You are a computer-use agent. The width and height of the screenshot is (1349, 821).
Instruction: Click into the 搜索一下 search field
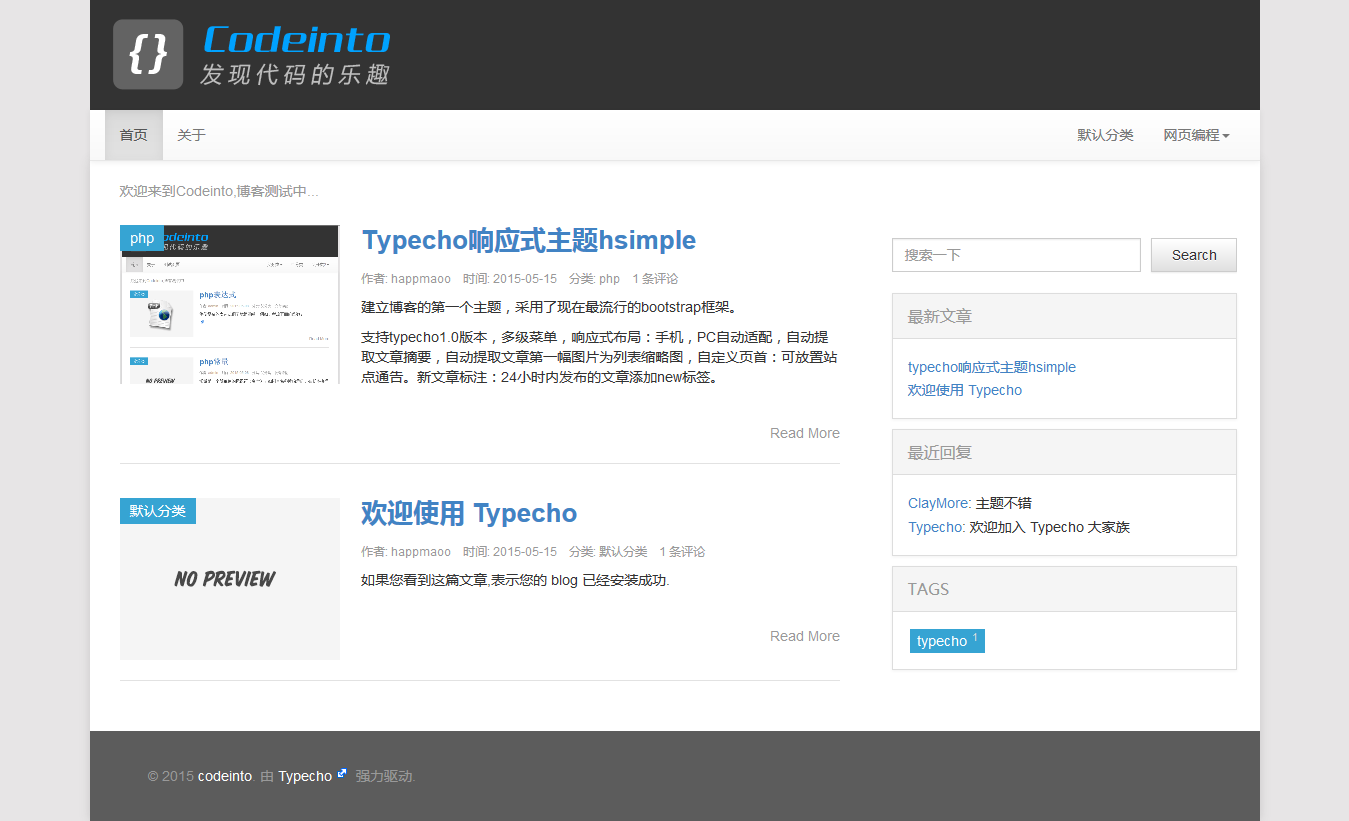click(1016, 255)
